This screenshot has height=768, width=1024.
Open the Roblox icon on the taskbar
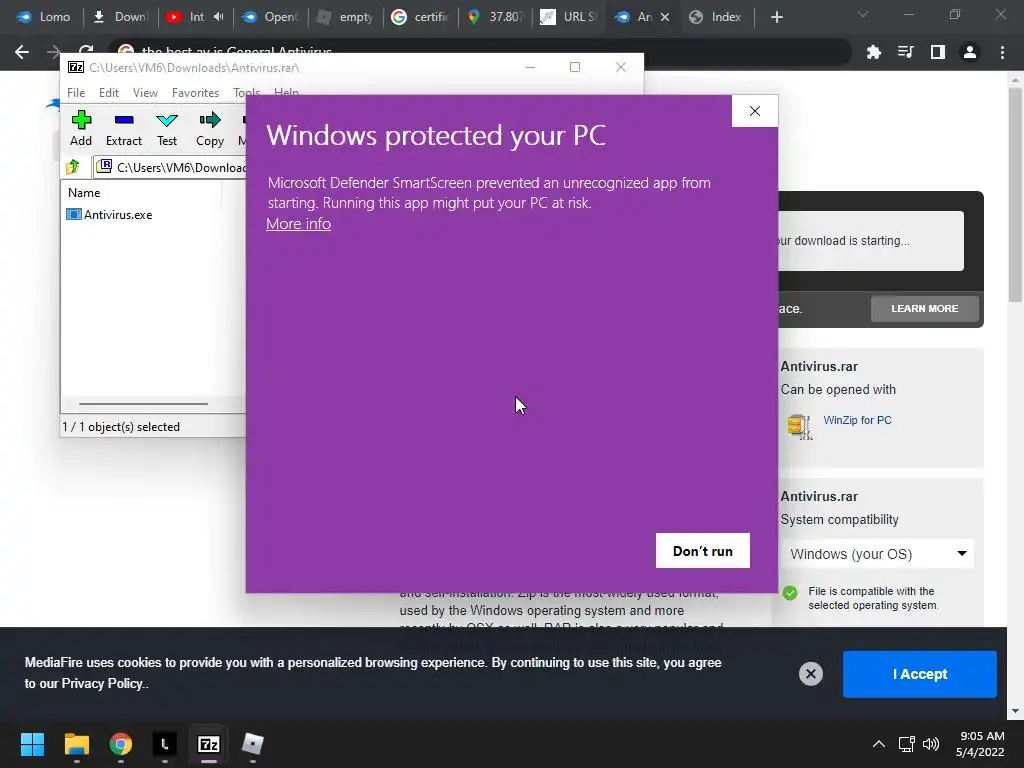tap(253, 744)
